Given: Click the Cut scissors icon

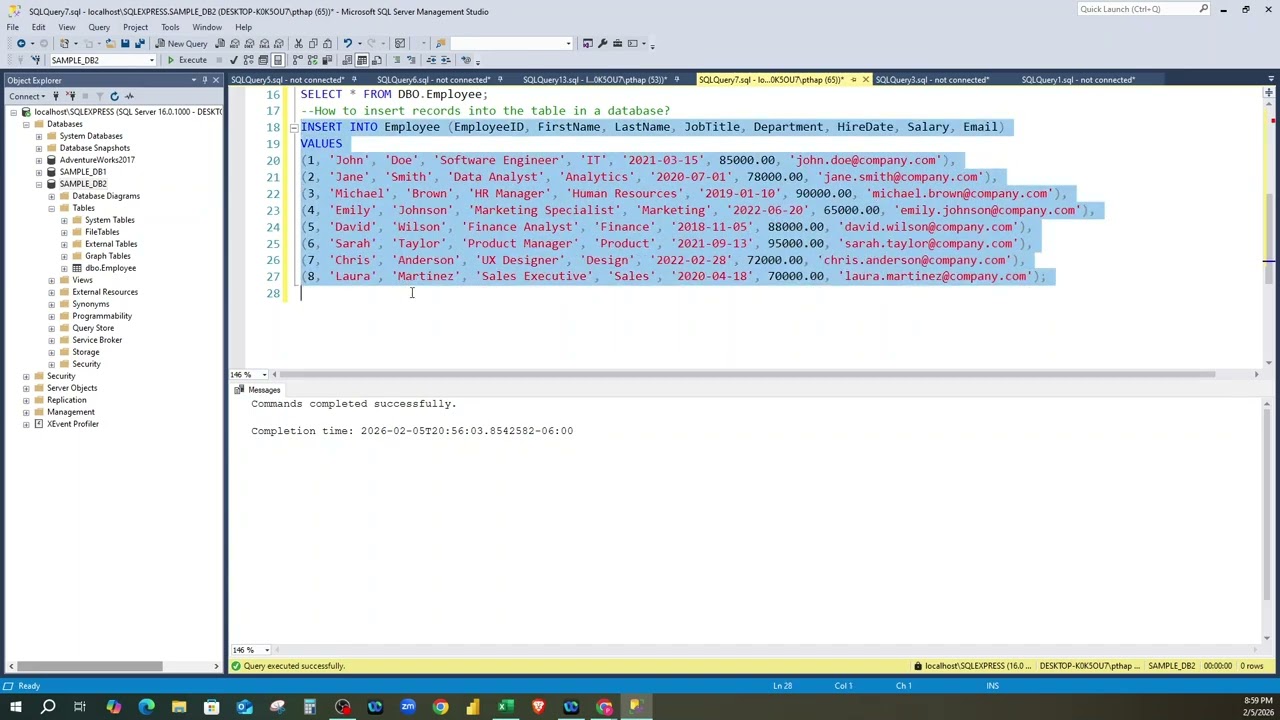Looking at the screenshot, I should pyautogui.click(x=298, y=43).
